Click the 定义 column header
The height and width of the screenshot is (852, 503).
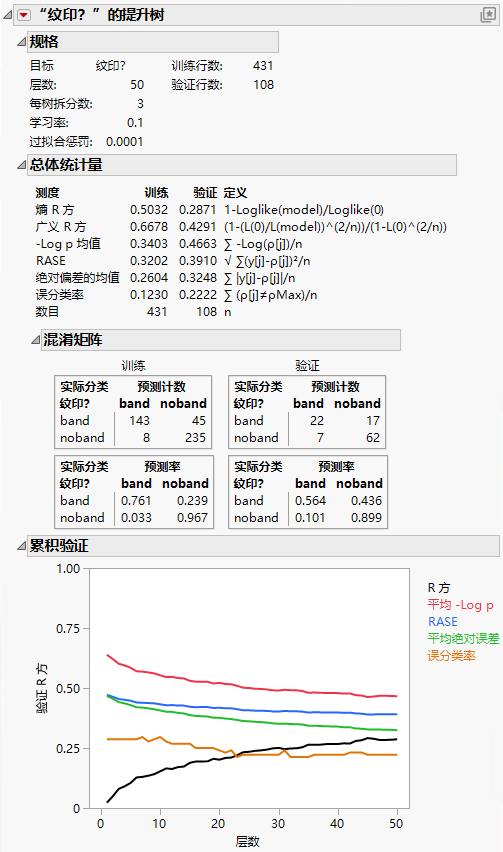(235, 193)
